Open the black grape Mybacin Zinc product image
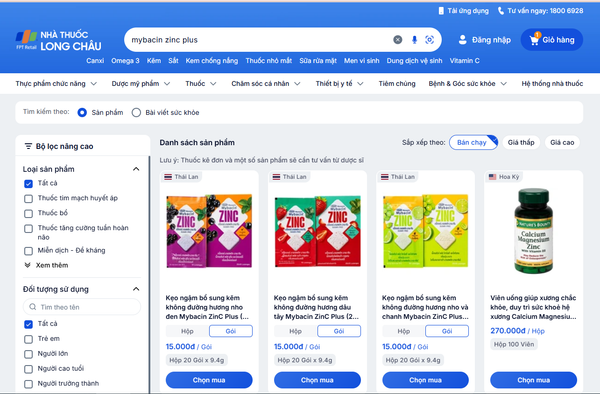The height and width of the screenshot is (394, 600). point(209,231)
